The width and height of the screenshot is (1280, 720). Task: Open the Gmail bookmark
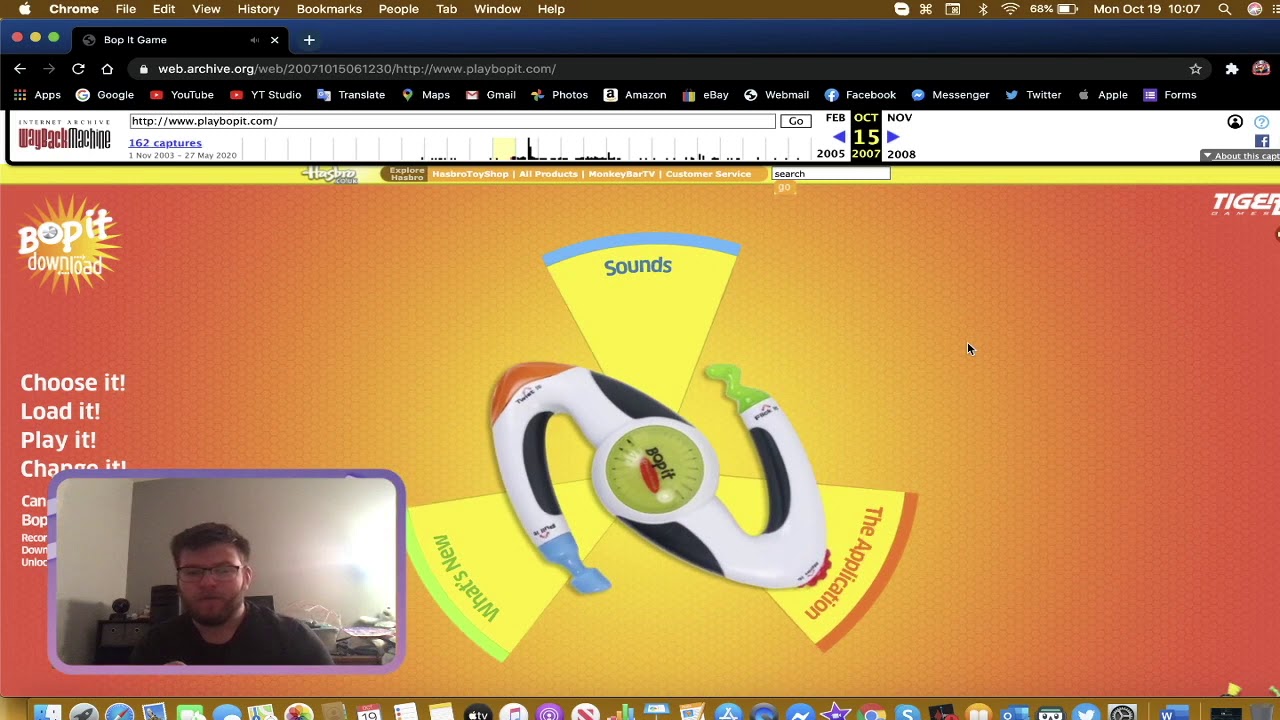pyautogui.click(x=490, y=95)
